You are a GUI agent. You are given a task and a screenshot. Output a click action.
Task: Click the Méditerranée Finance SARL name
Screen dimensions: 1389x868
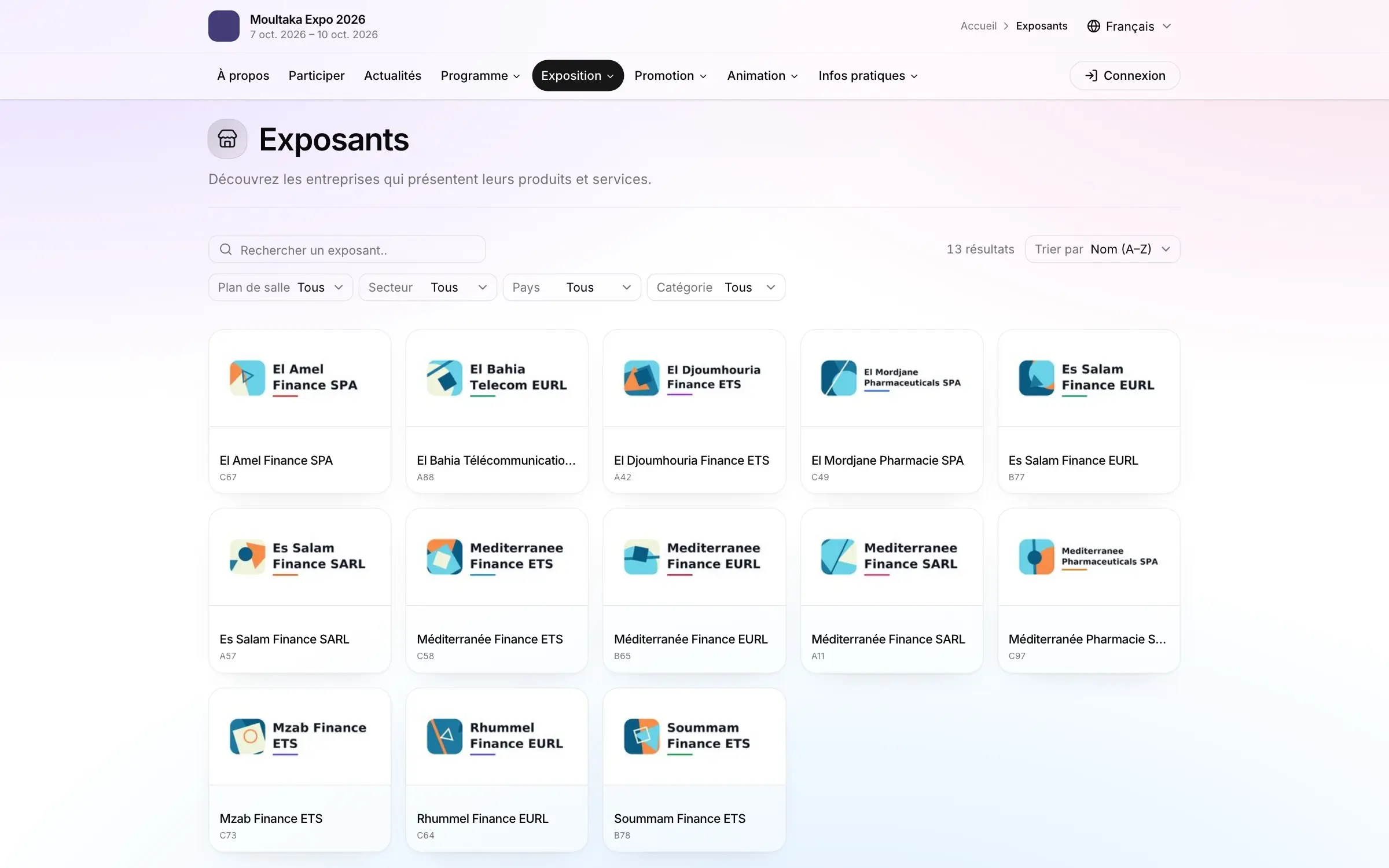888,639
